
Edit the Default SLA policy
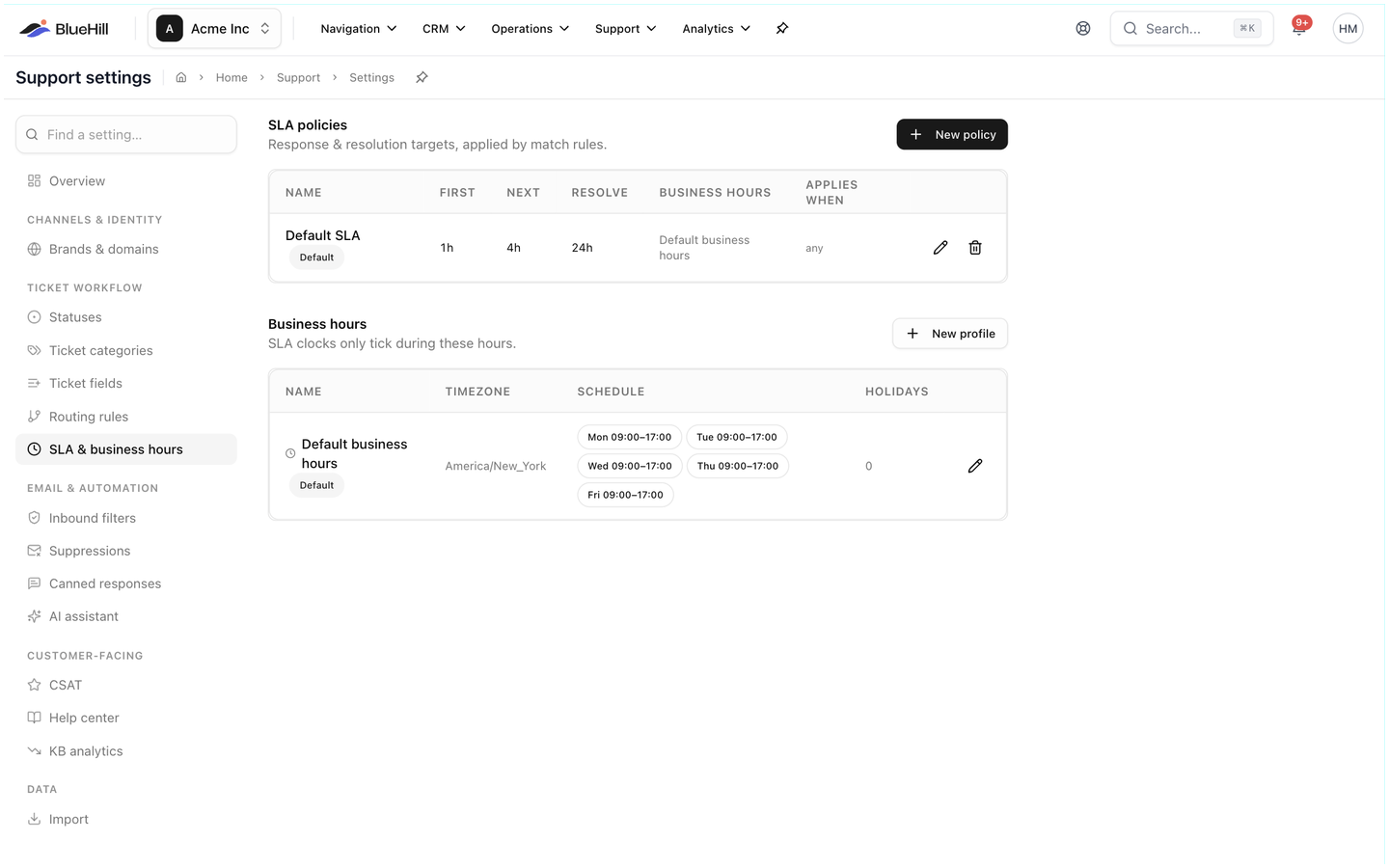click(x=940, y=248)
